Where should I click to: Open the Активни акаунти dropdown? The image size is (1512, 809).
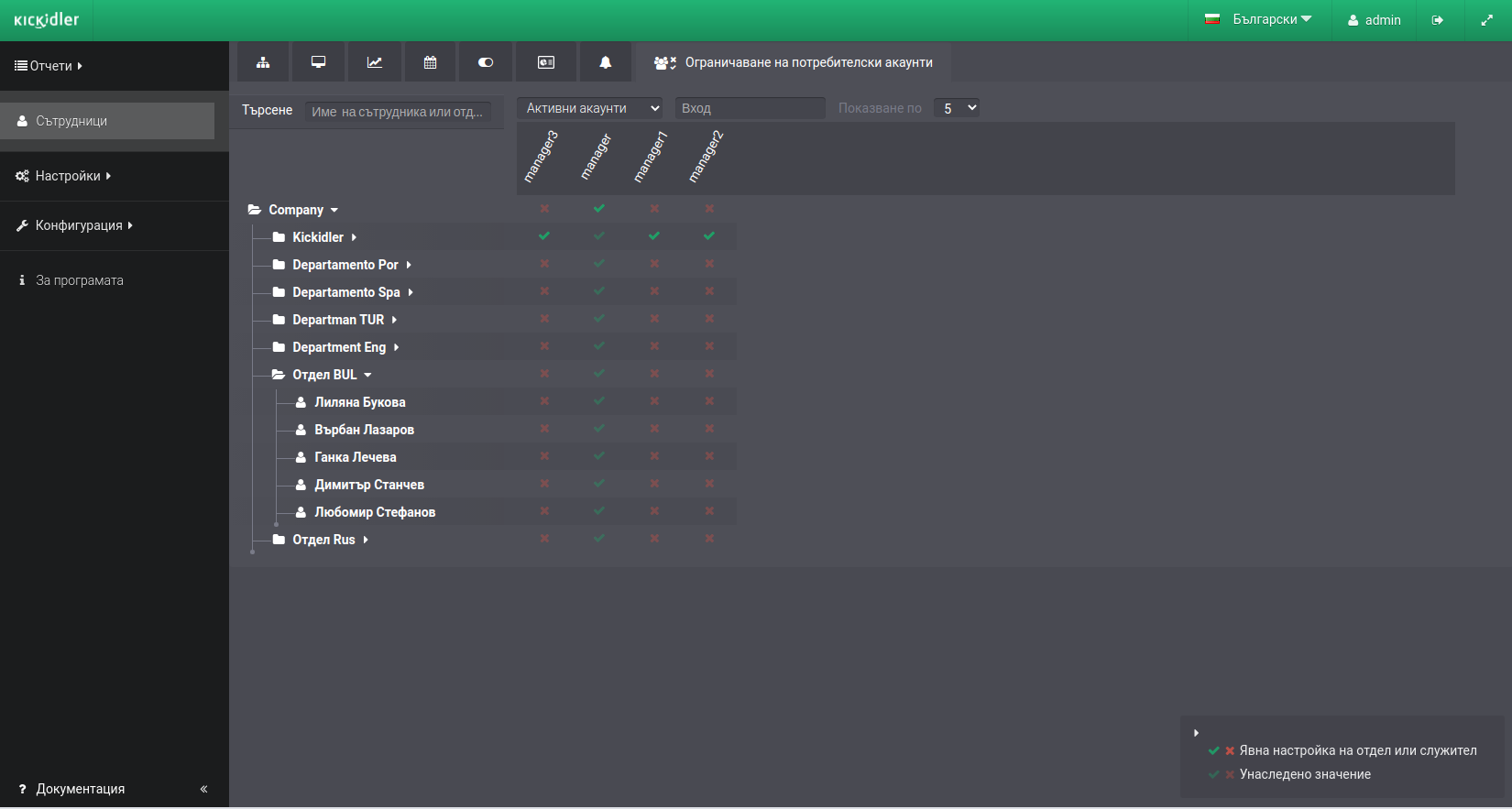coord(590,108)
